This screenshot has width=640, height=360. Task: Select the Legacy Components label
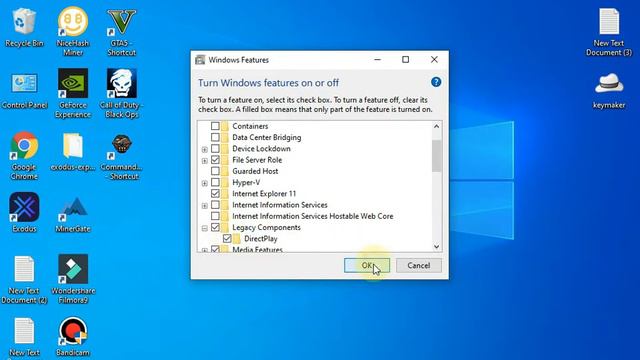tap(266, 227)
